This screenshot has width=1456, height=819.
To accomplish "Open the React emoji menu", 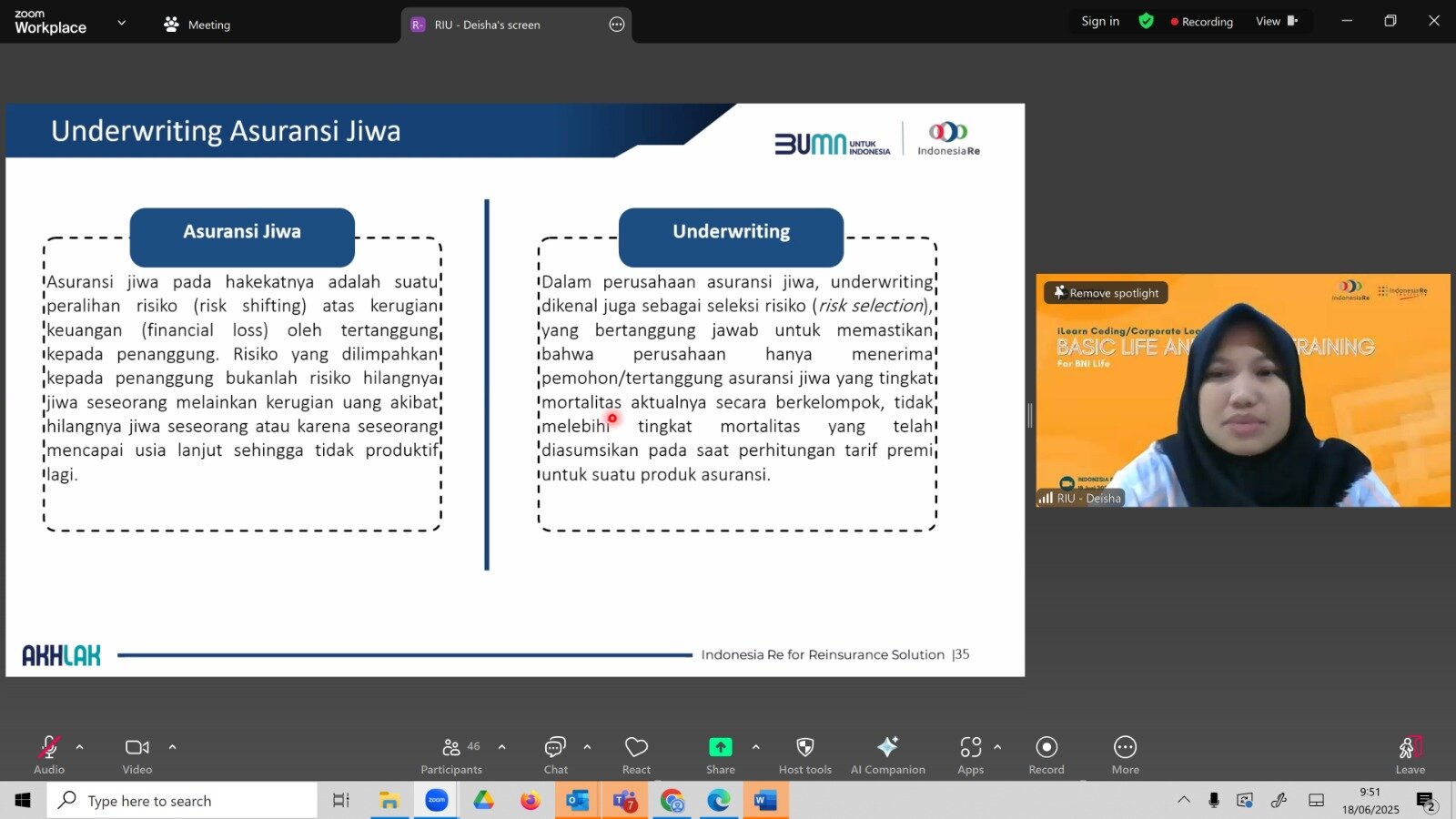I will pyautogui.click(x=636, y=755).
